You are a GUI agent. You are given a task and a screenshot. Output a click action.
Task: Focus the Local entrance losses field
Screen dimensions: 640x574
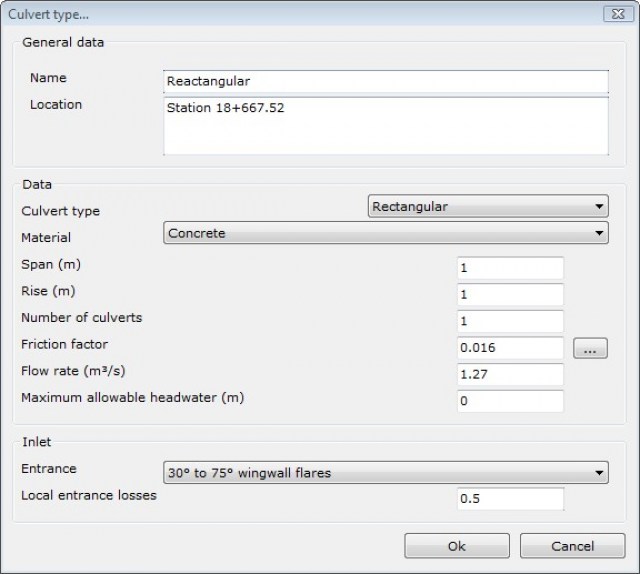510,498
